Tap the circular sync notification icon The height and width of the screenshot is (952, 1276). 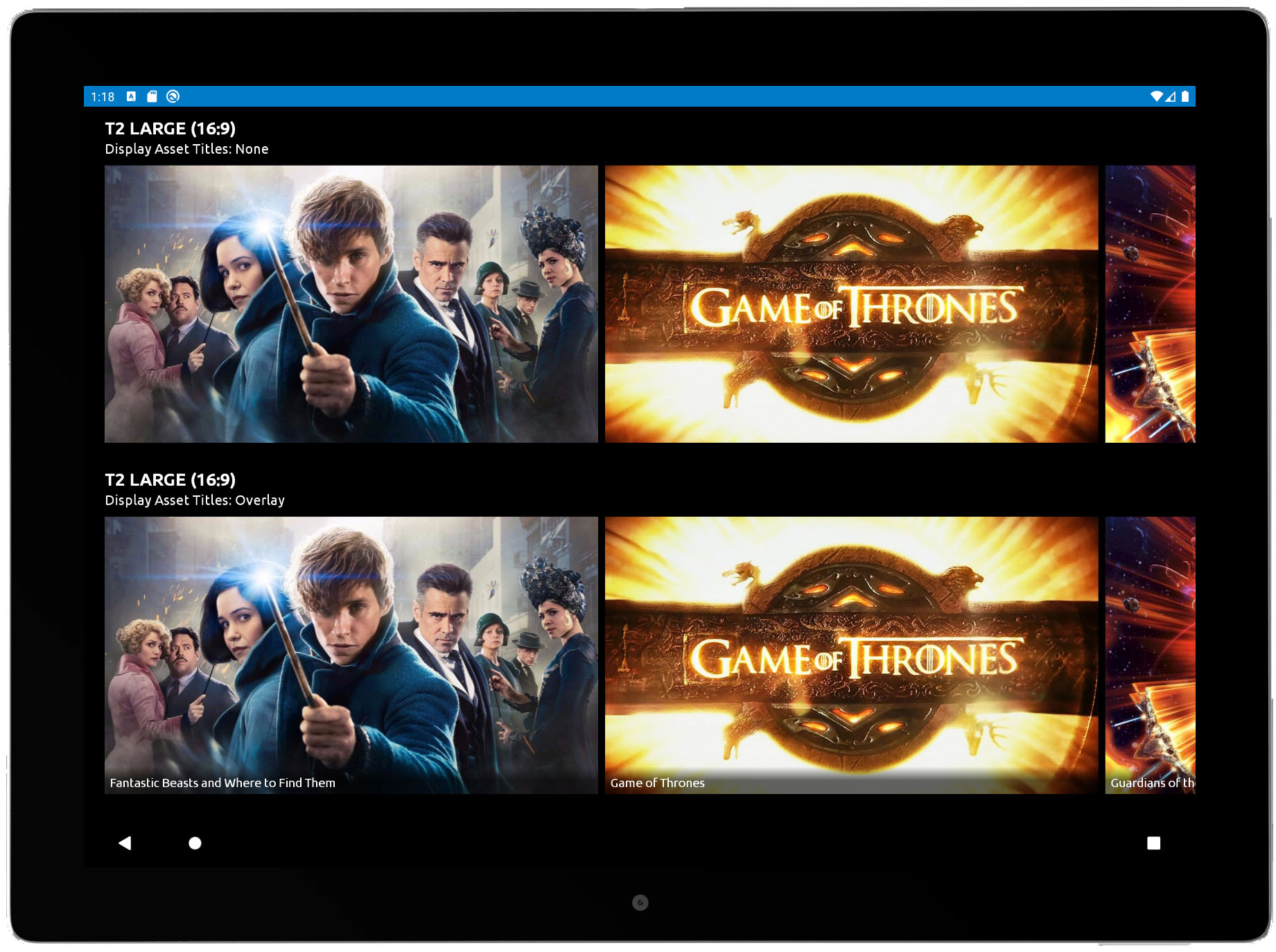(173, 96)
